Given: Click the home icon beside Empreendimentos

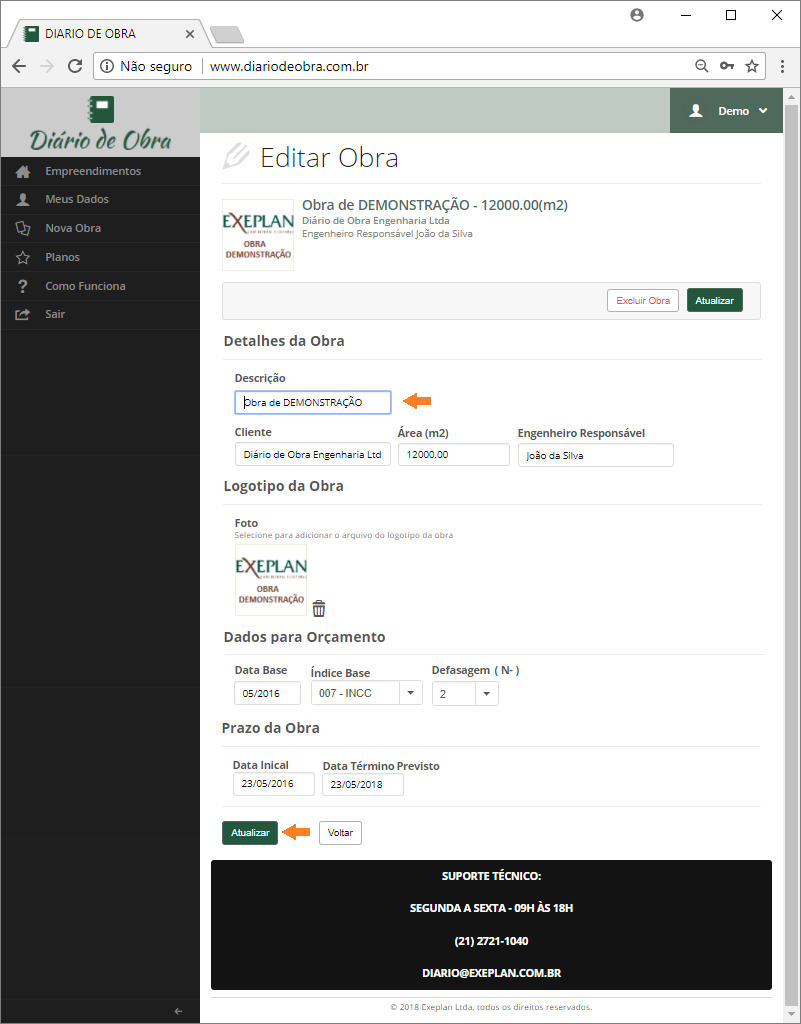Looking at the screenshot, I should [x=23, y=172].
